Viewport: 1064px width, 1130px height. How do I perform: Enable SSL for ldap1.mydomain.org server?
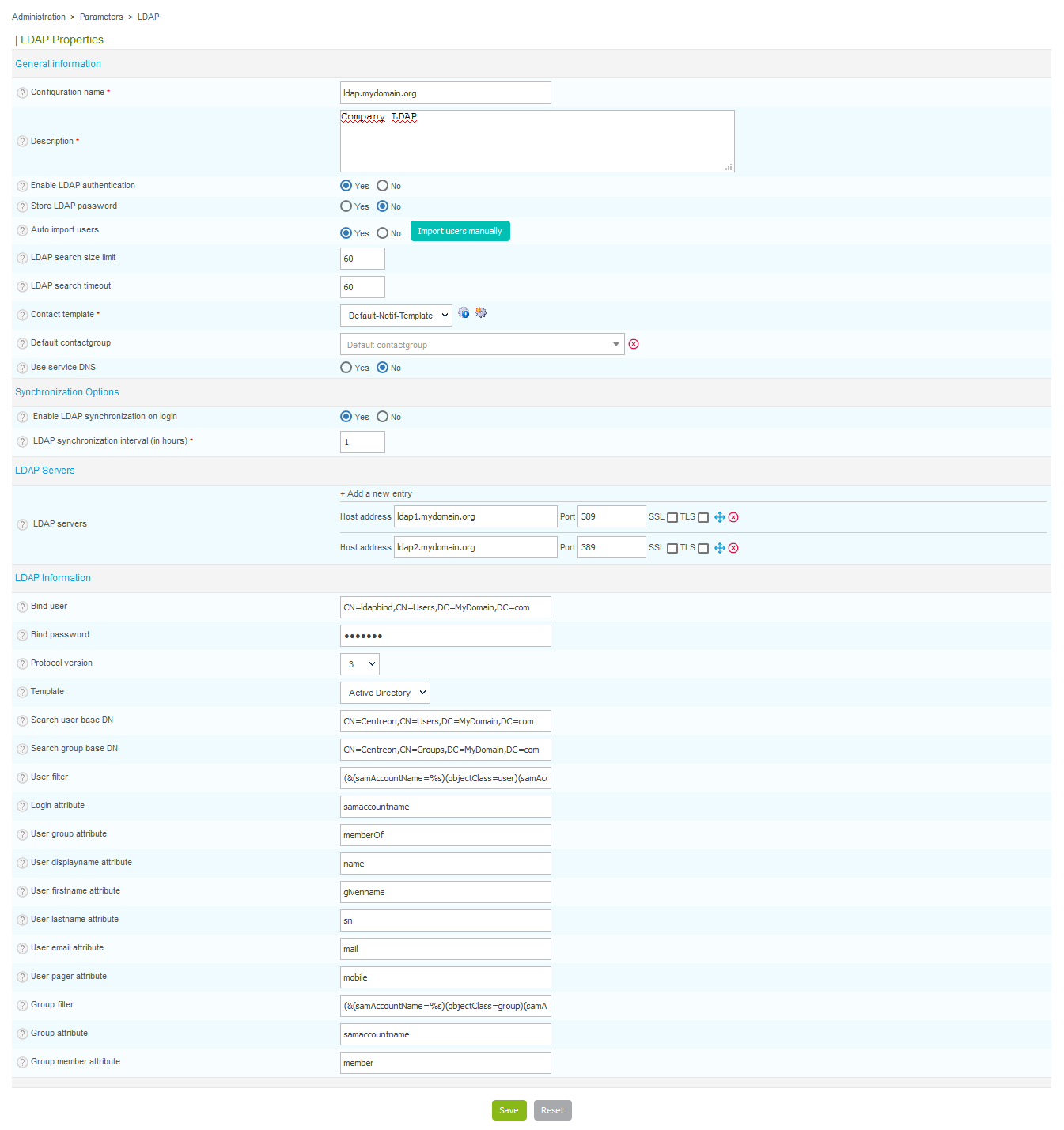[x=672, y=518]
